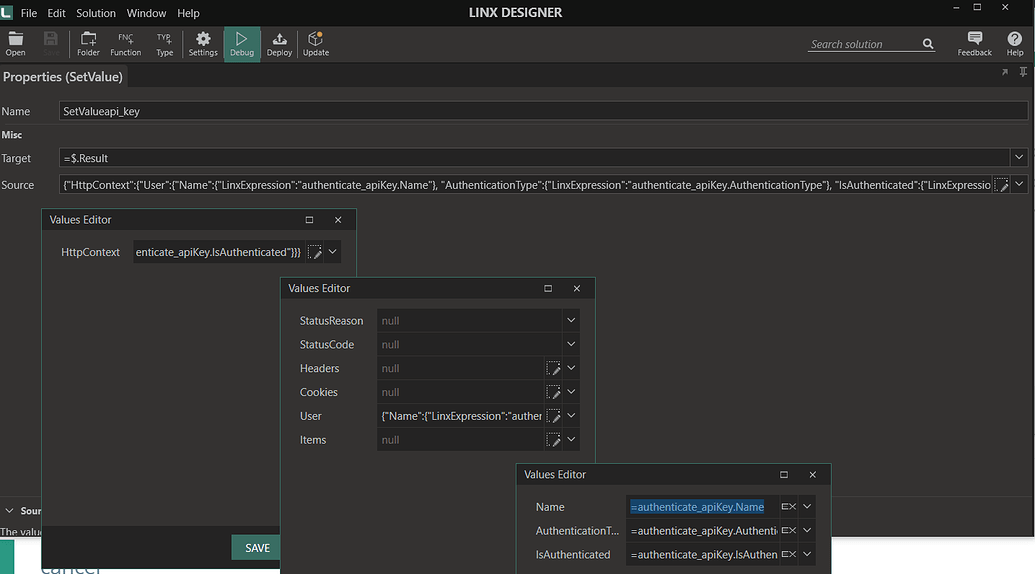Viewport: 1035px width, 574px height.
Task: Click the AuthenticationType value field
Action: (x=702, y=530)
